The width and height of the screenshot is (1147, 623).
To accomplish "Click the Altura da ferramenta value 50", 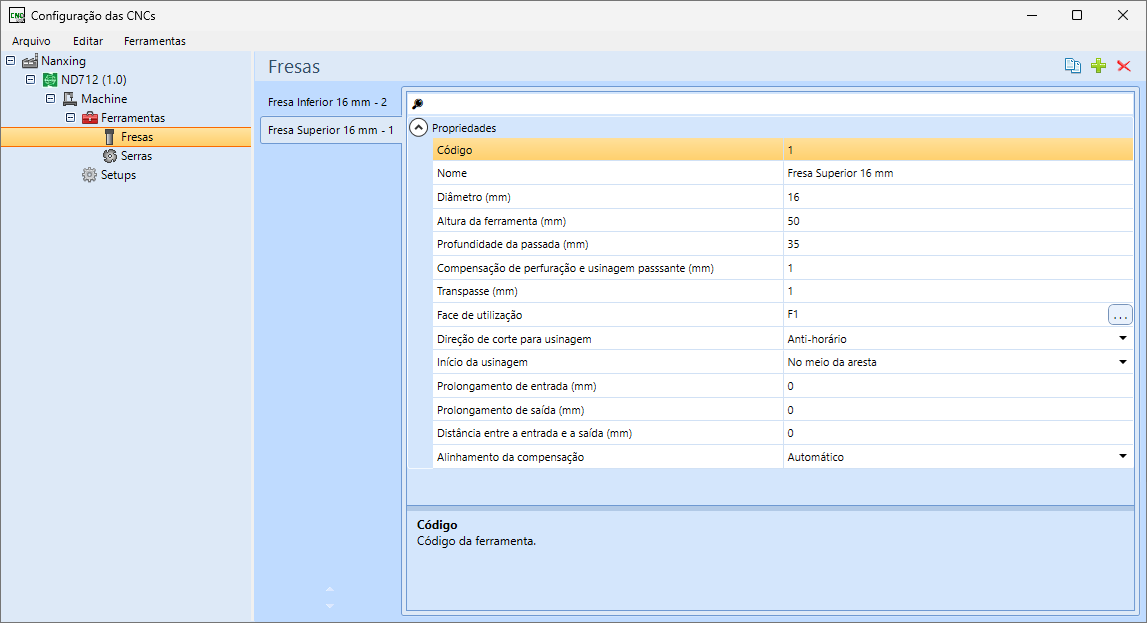I will [958, 221].
